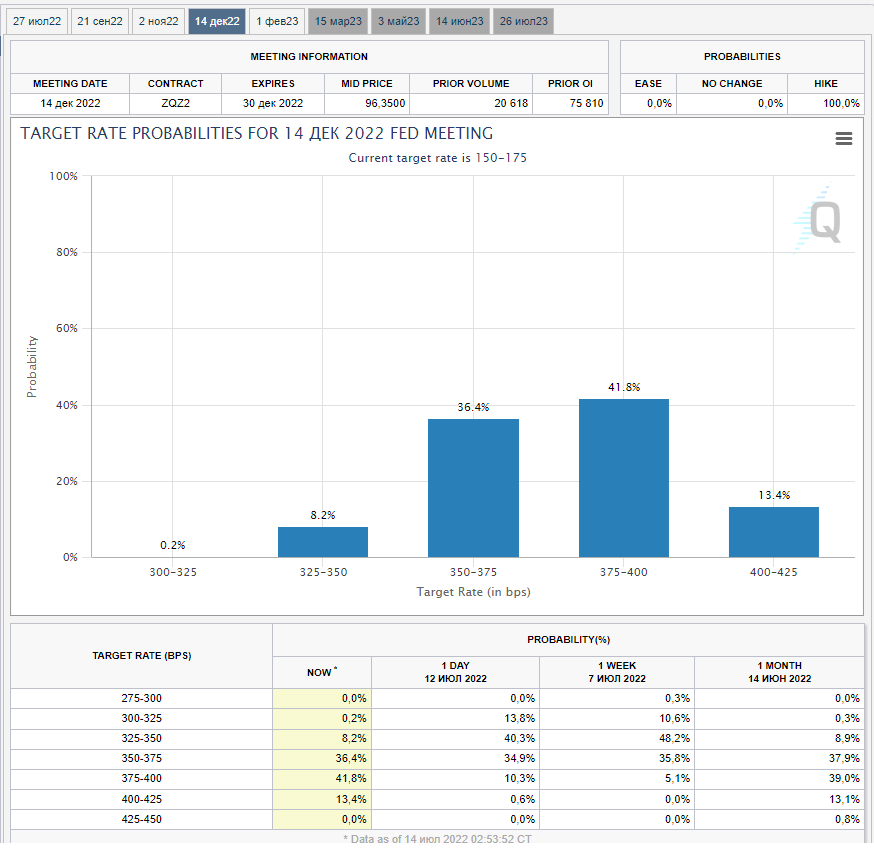Select the 325-350 bar at 8.2%
Viewport: 874px width, 848px height.
point(323,542)
